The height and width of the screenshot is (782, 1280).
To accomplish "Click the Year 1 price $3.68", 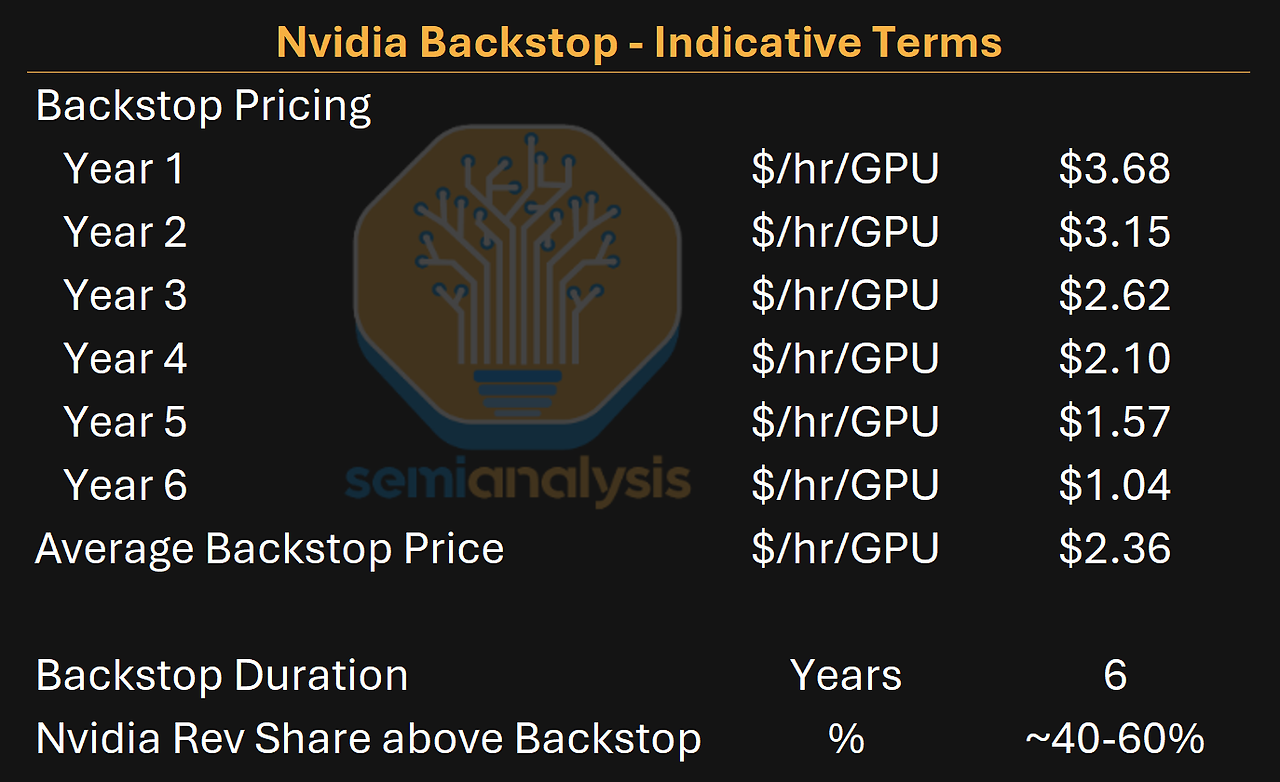I will click(1115, 169).
